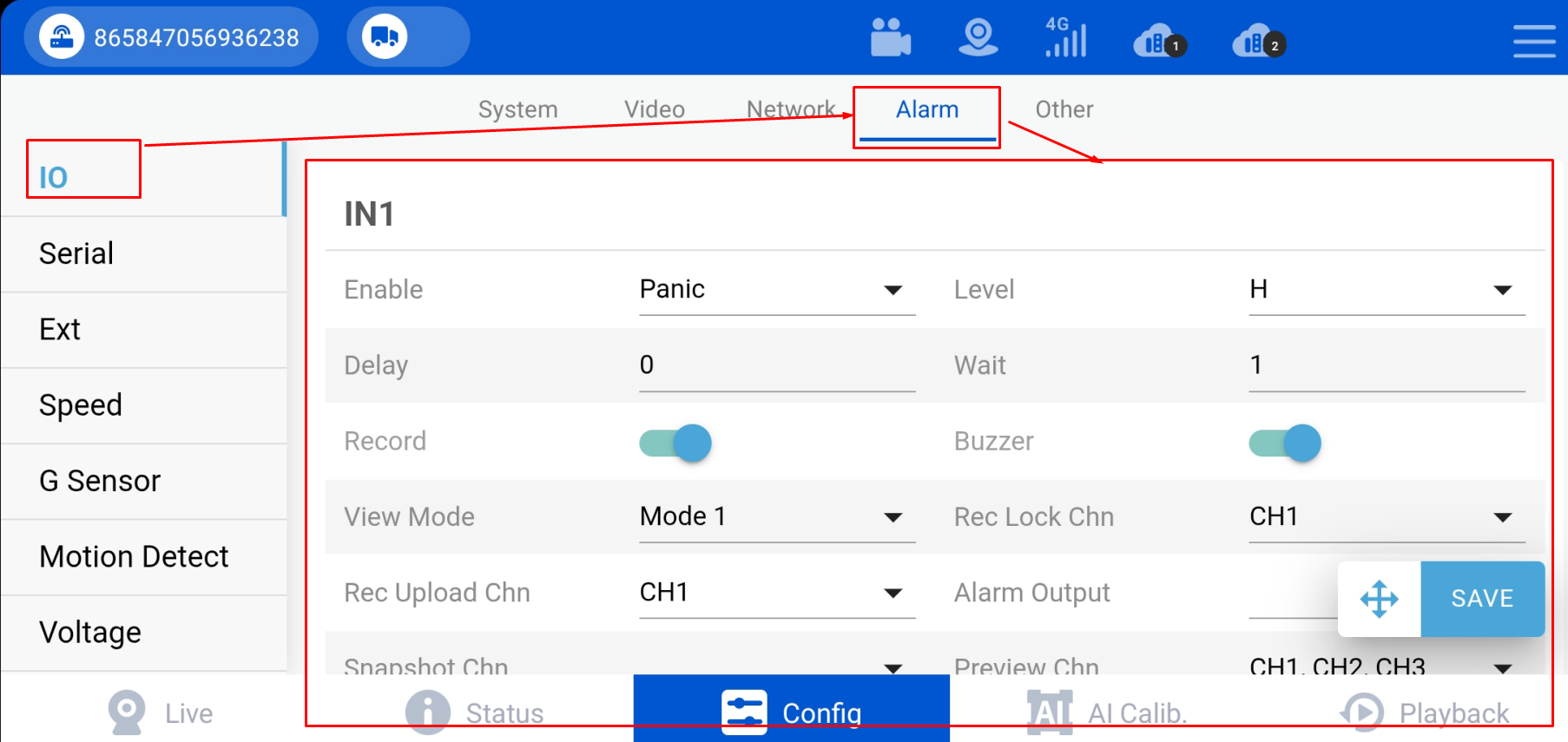Open the hamburger menu icon

coord(1534,41)
